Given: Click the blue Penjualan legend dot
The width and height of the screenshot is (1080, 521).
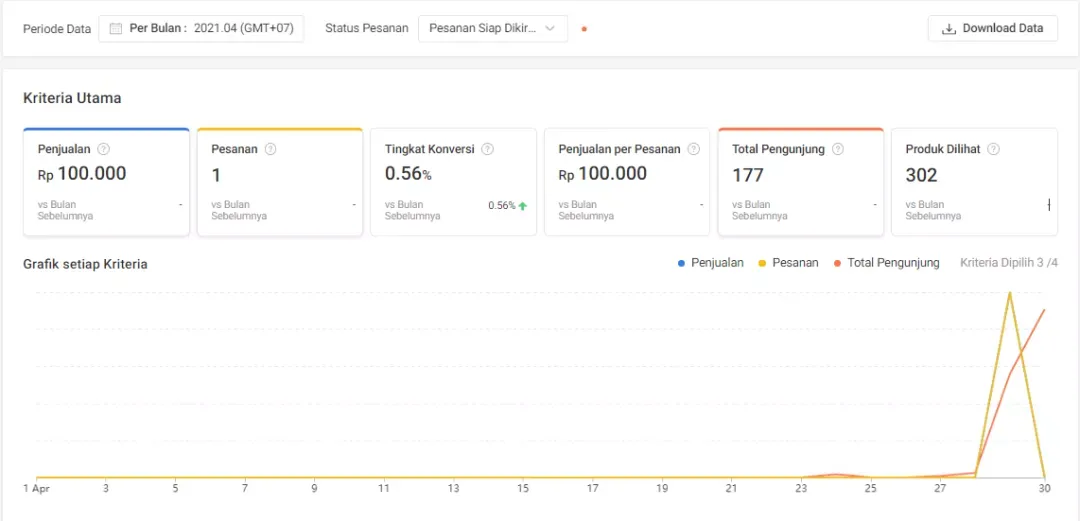Looking at the screenshot, I should [682, 263].
